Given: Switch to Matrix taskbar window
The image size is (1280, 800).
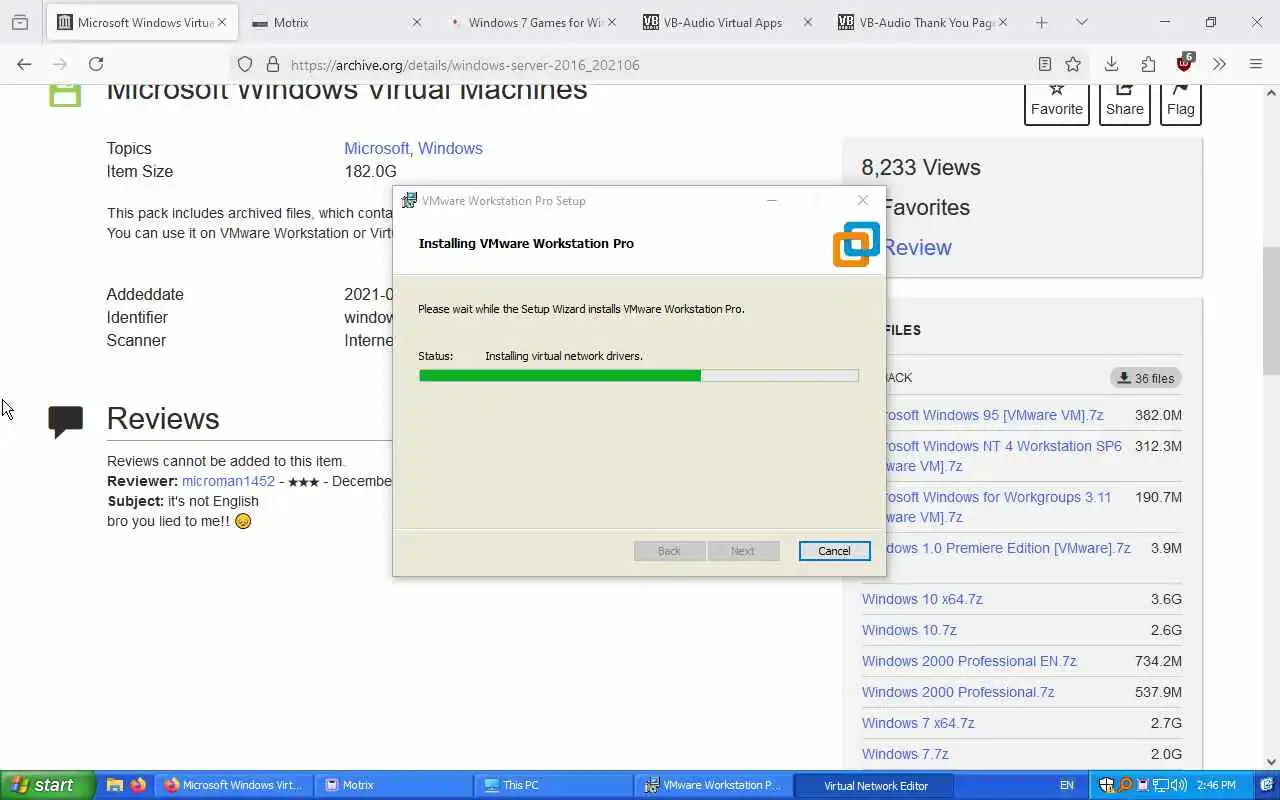Looking at the screenshot, I should click(x=393, y=785).
